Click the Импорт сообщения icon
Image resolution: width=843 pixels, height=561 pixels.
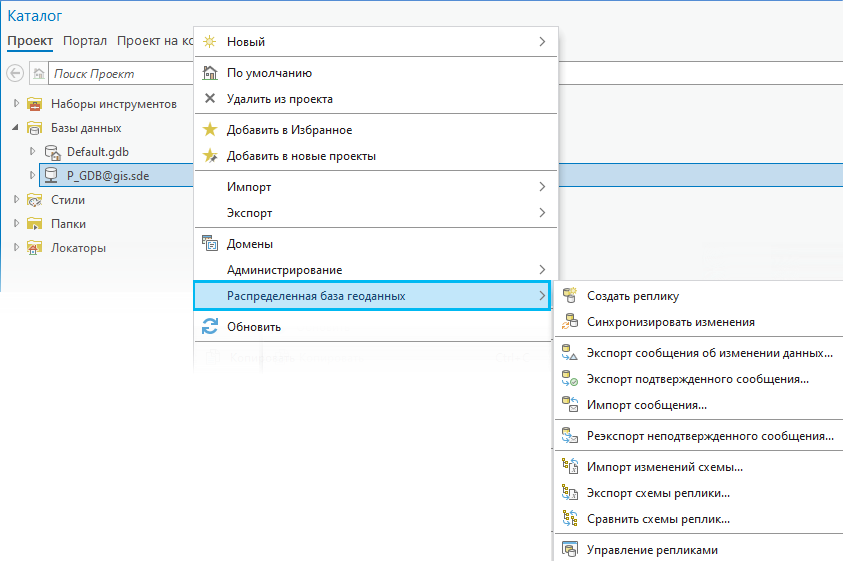pos(570,404)
